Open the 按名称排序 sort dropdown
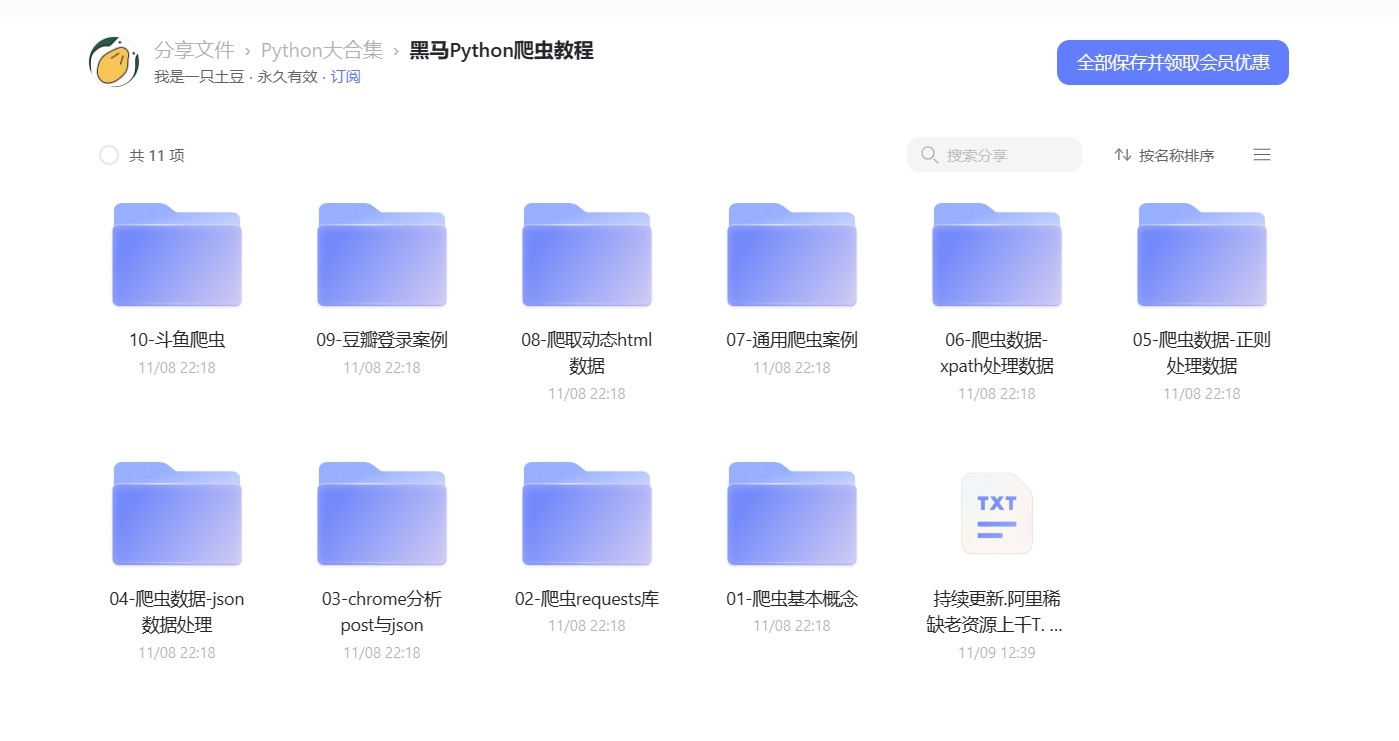 [1165, 155]
